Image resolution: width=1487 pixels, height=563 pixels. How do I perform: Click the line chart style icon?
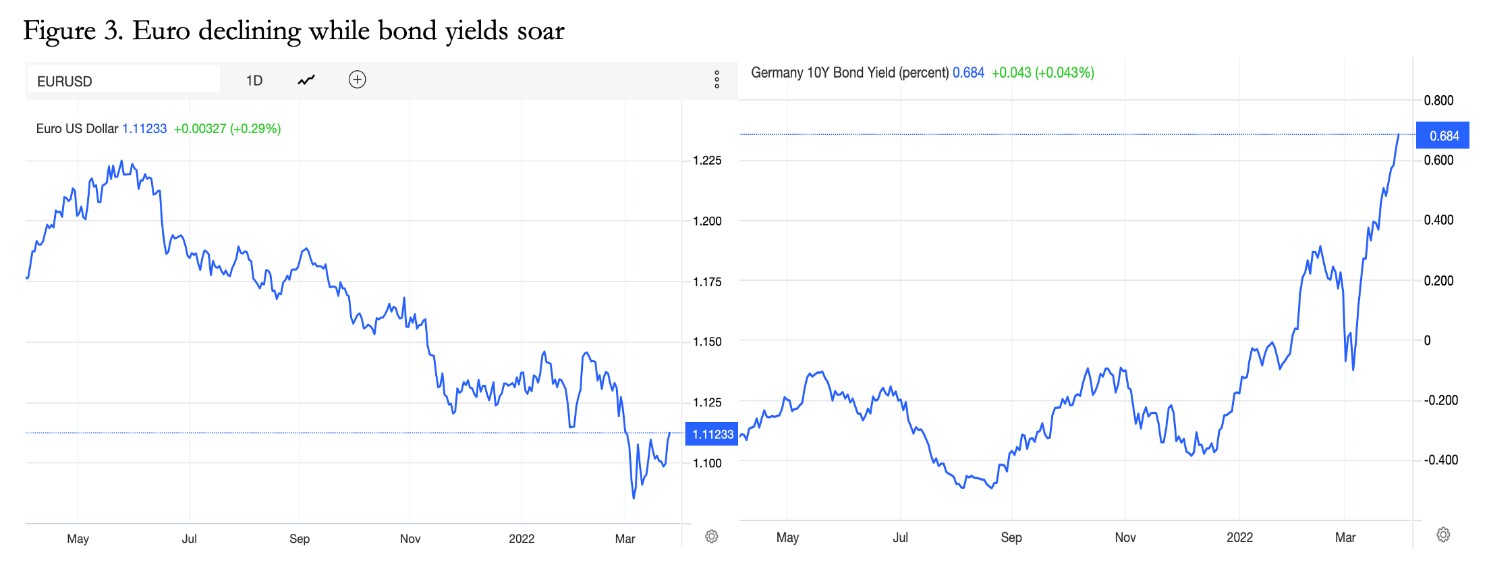pos(306,80)
